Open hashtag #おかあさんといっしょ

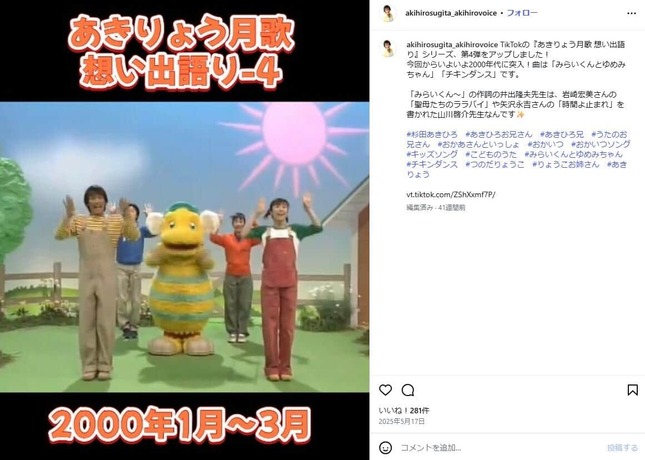[478, 144]
